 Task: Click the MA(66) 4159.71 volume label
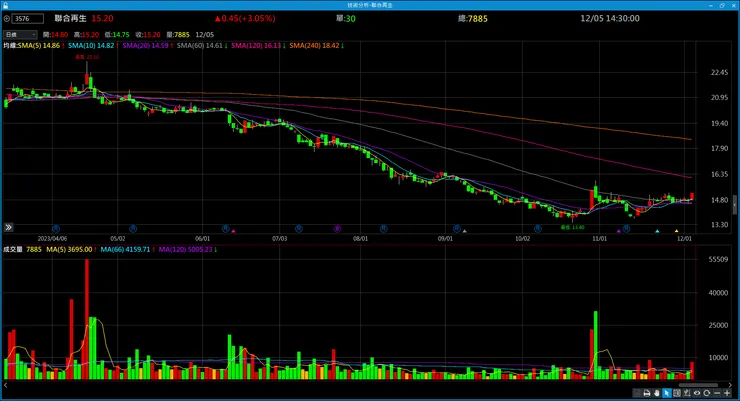pyautogui.click(x=125, y=249)
